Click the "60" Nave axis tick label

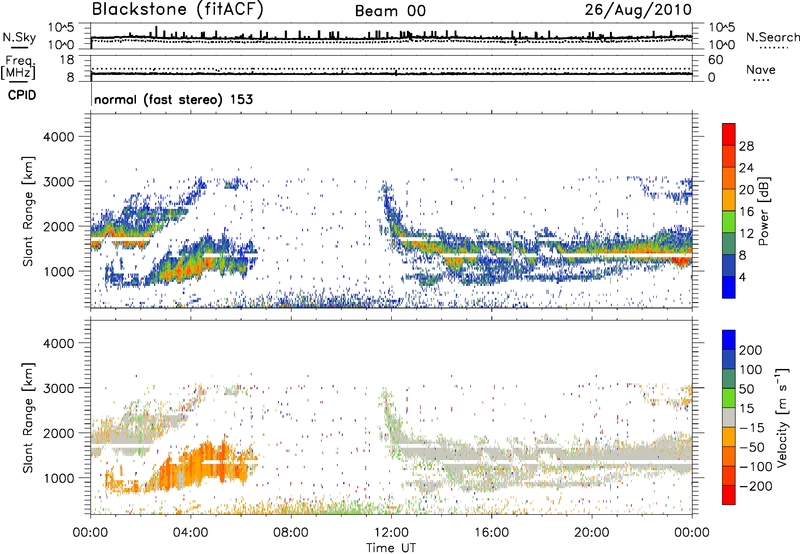point(715,60)
